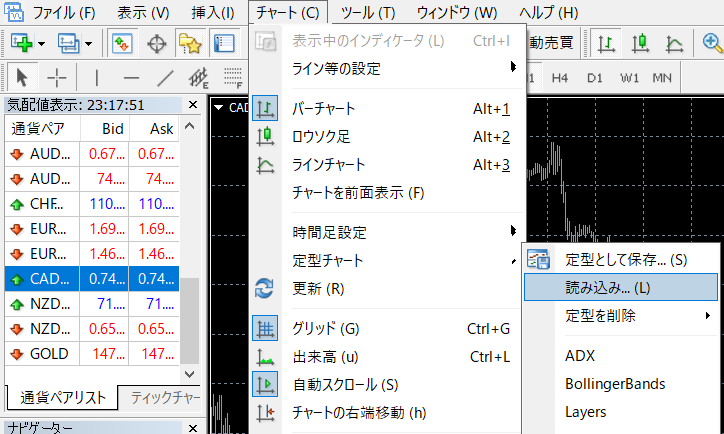
Task: Toggle グリッド (G) grid option
Action: (x=386, y=329)
